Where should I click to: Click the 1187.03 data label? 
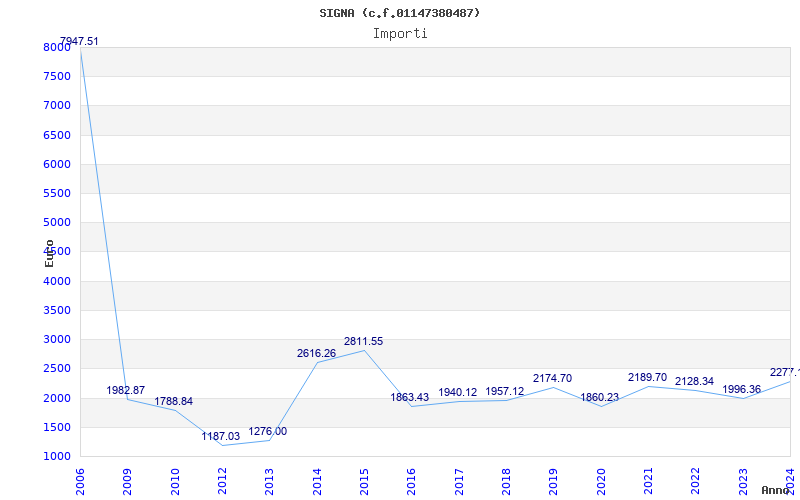(221, 436)
